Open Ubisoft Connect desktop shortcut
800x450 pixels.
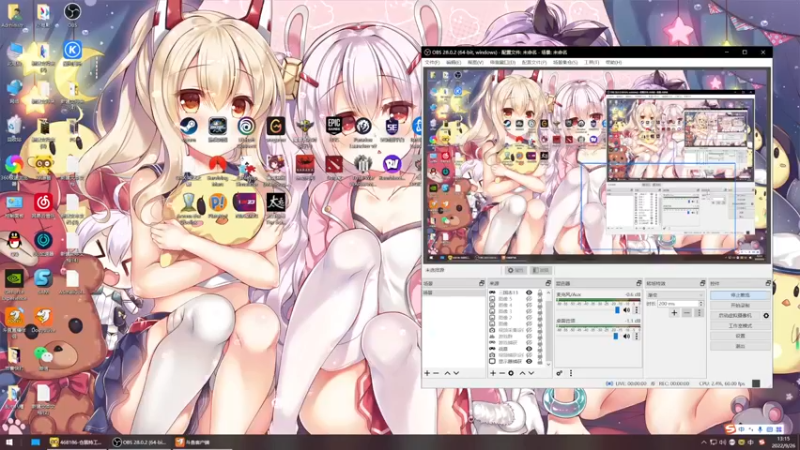[x=246, y=132]
